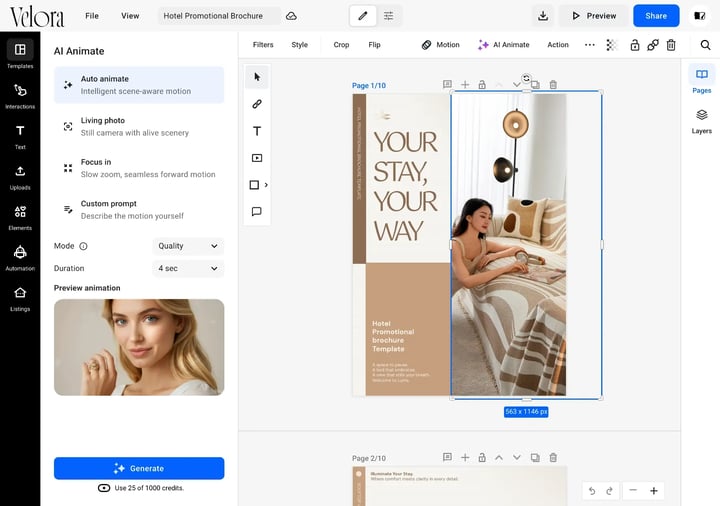Open the Interactions sidebar panel
The height and width of the screenshot is (506, 720).
tap(20, 95)
